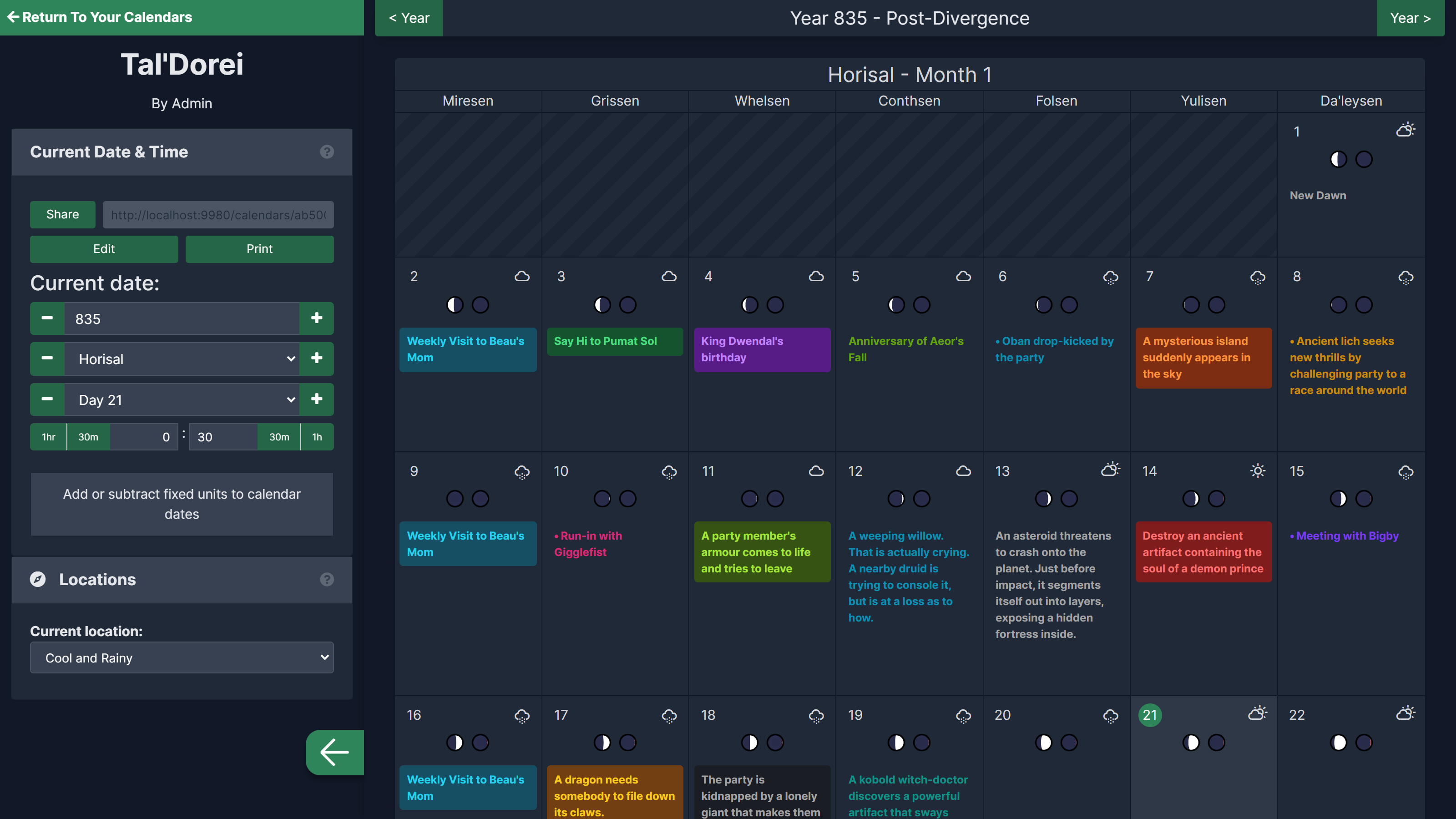Click the help icon beside the Locations heading

(x=327, y=579)
